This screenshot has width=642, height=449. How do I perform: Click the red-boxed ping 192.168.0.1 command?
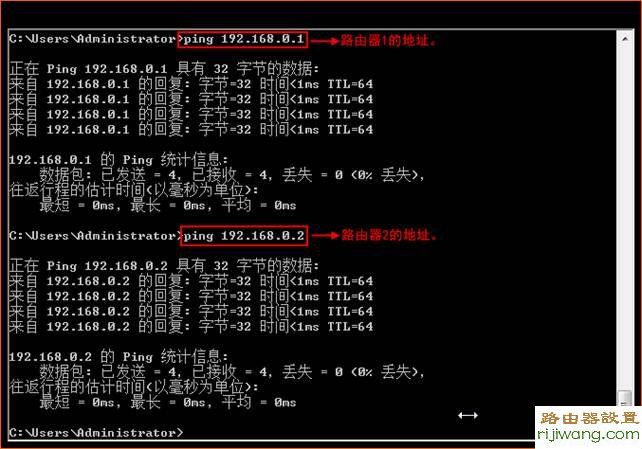[x=243, y=39]
